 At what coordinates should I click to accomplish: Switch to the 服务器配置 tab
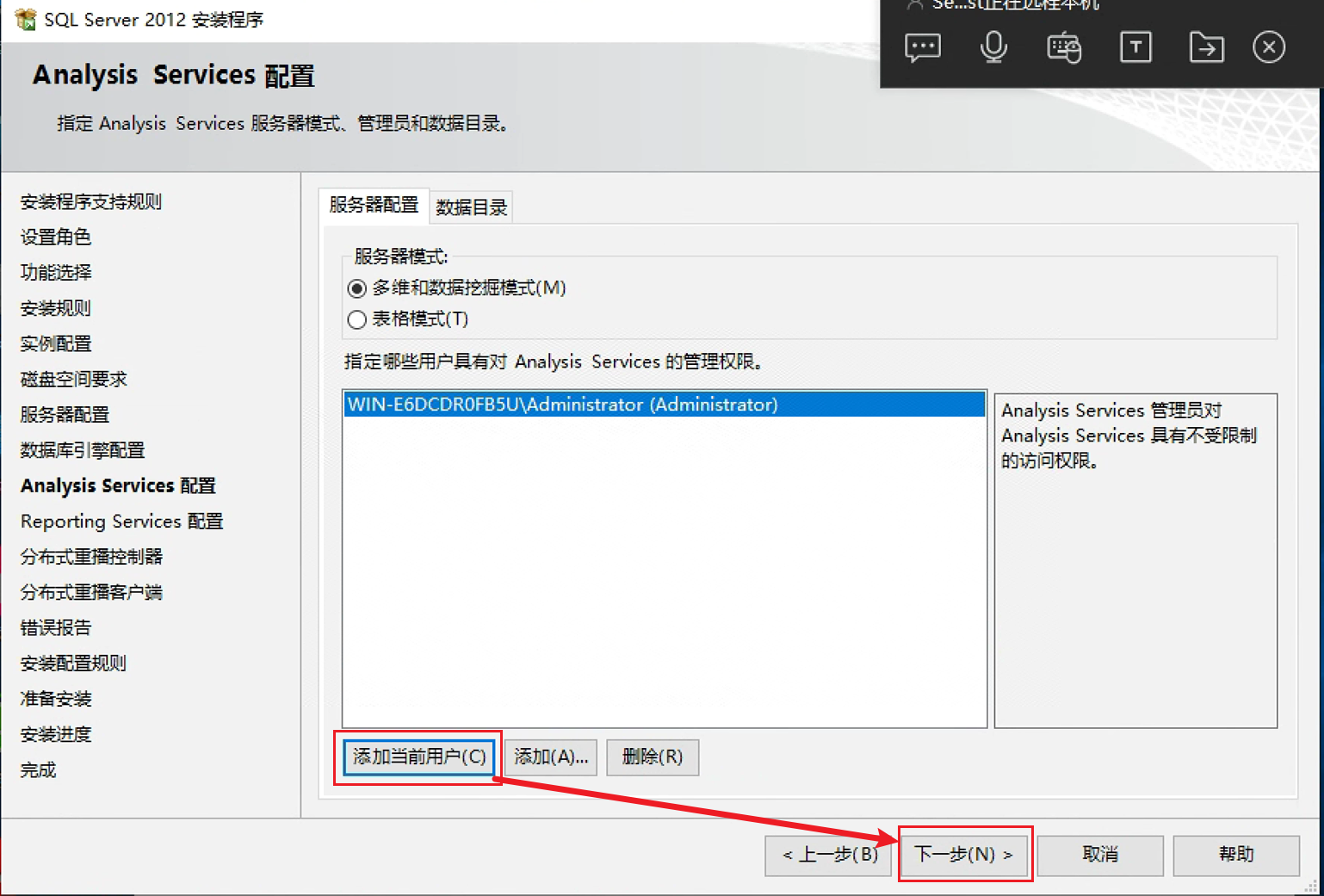[x=374, y=206]
